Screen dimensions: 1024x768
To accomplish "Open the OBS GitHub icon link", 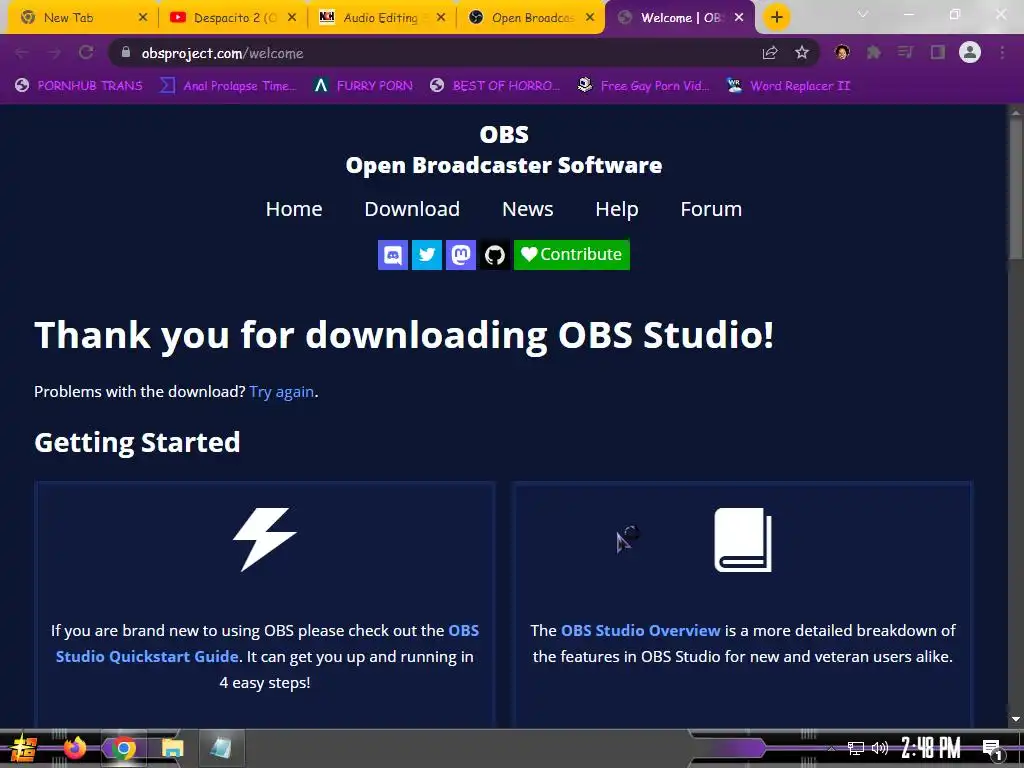I will point(494,255).
